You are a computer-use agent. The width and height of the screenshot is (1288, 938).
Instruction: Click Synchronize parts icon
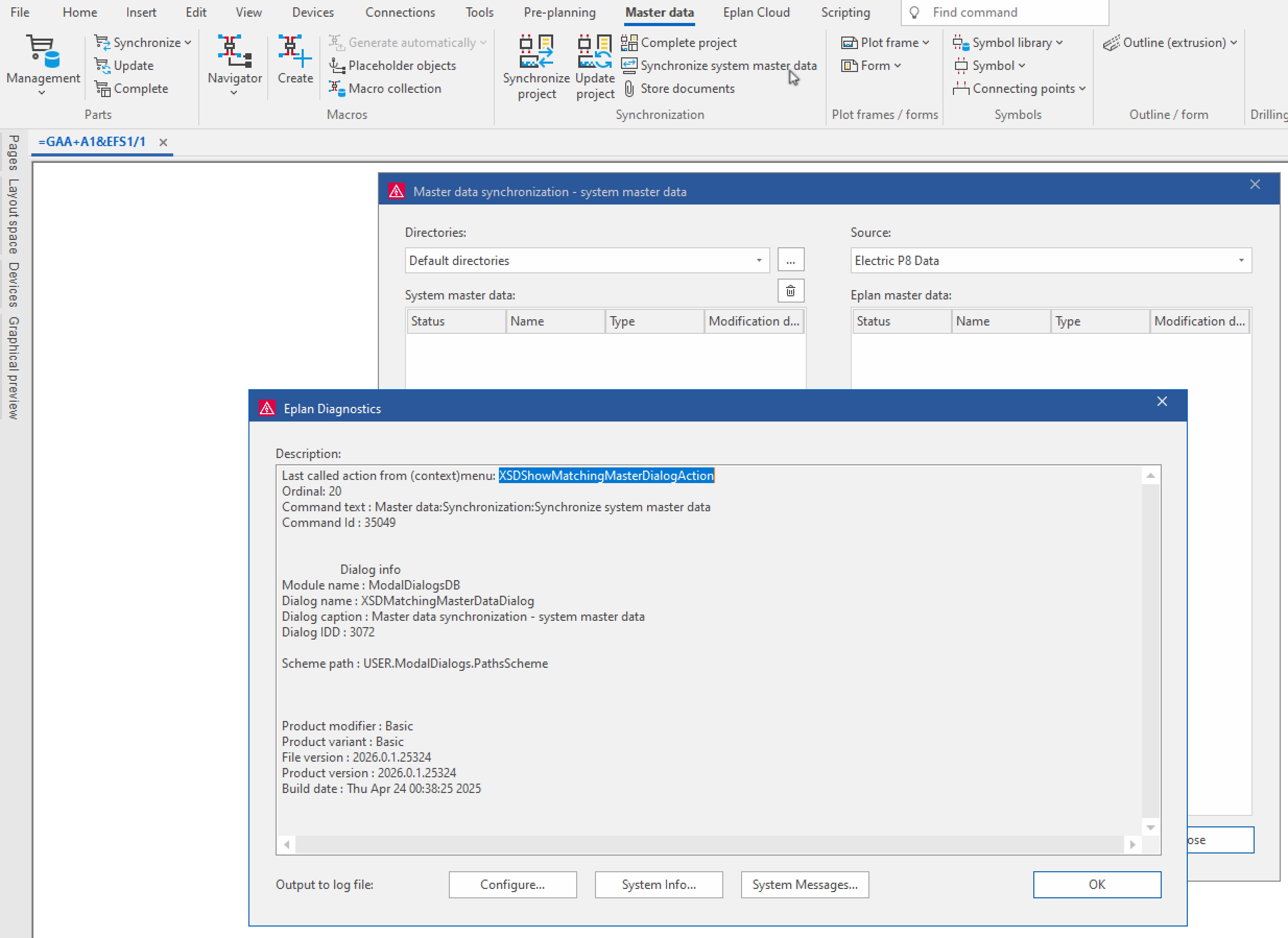(102, 43)
